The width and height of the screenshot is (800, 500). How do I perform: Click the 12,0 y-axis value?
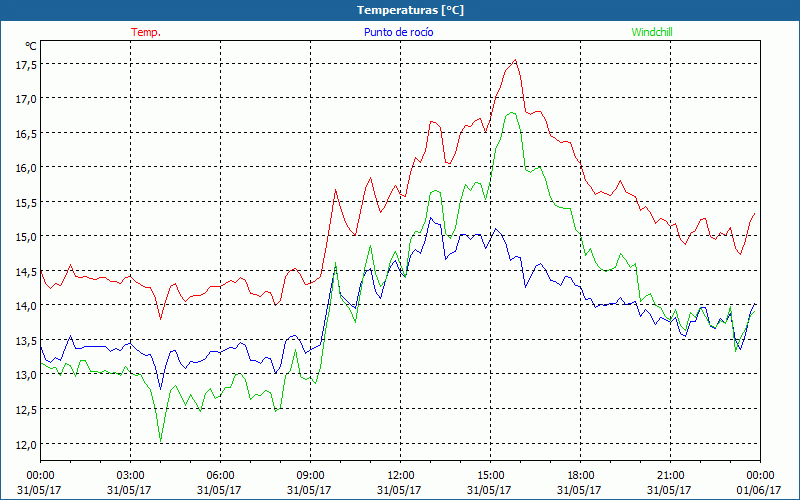click(x=27, y=445)
